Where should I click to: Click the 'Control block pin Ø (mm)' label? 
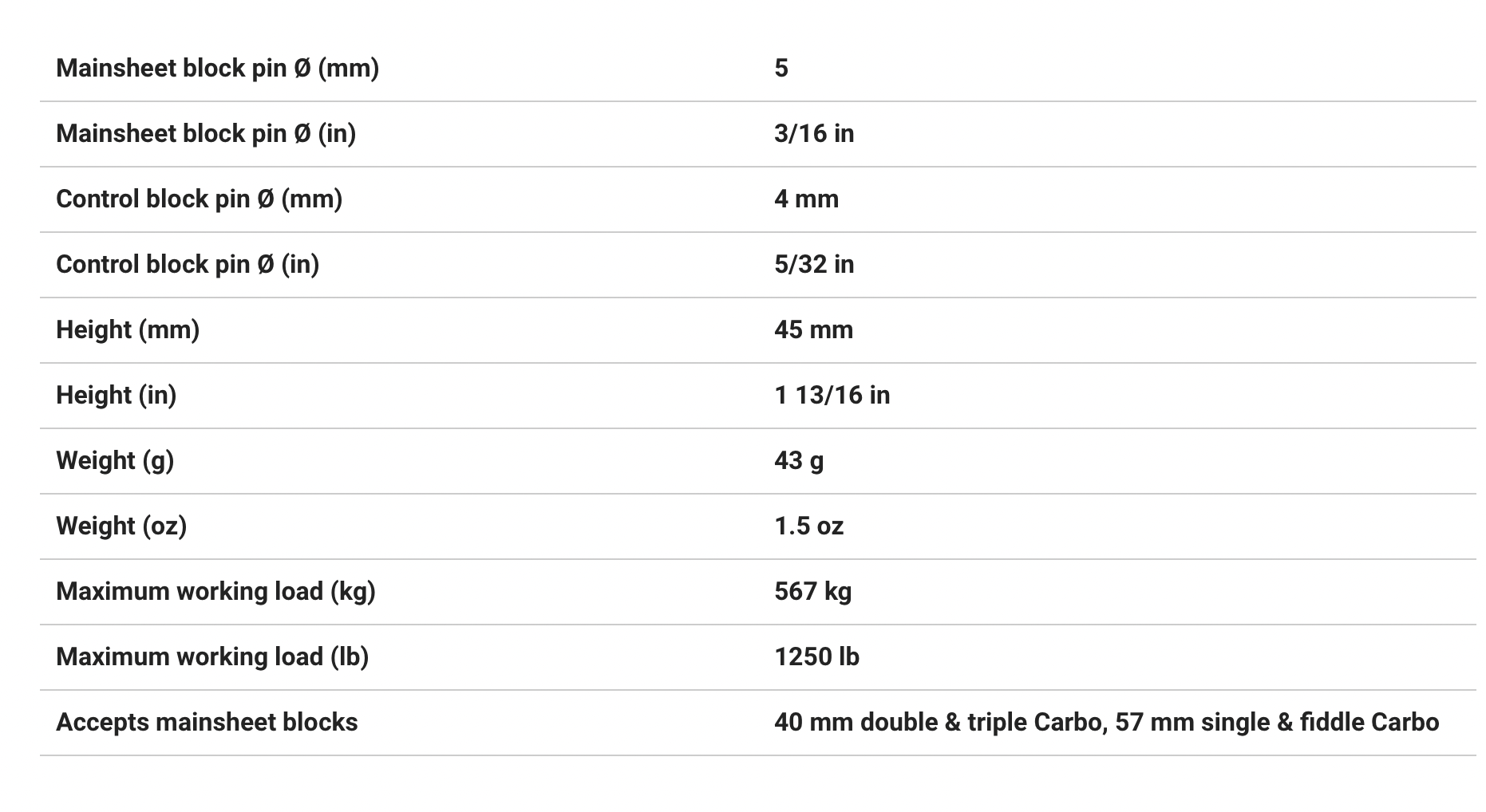coord(199,199)
